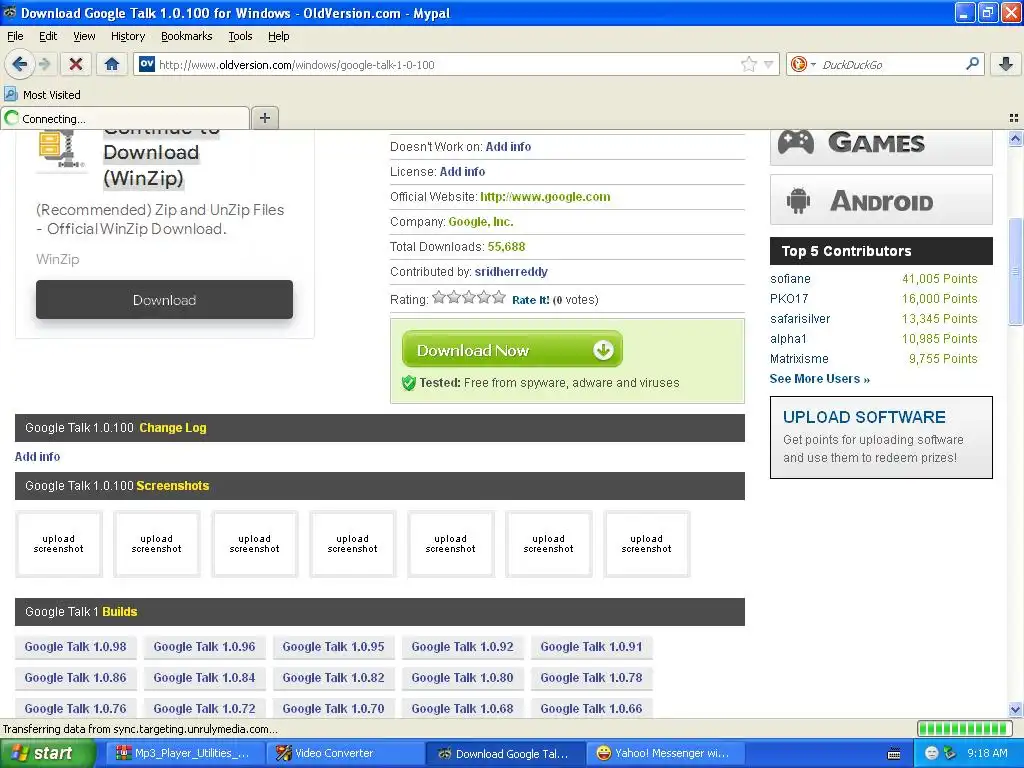This screenshot has height=768, width=1024.
Task: Open the Google Talk 1.0.80 build
Action: [x=462, y=678]
